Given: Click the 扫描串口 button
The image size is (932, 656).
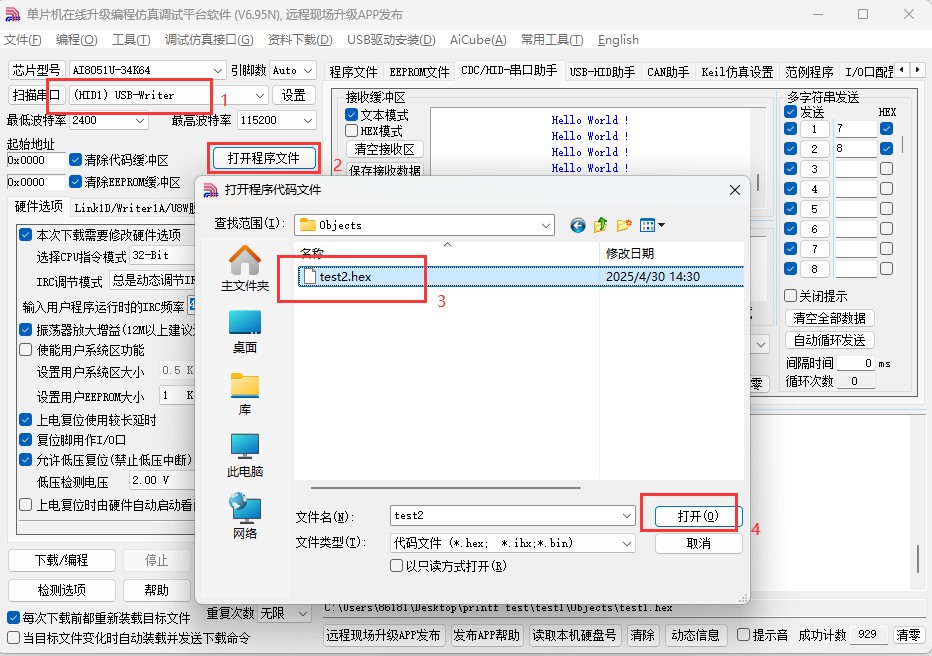Looking at the screenshot, I should (36, 95).
